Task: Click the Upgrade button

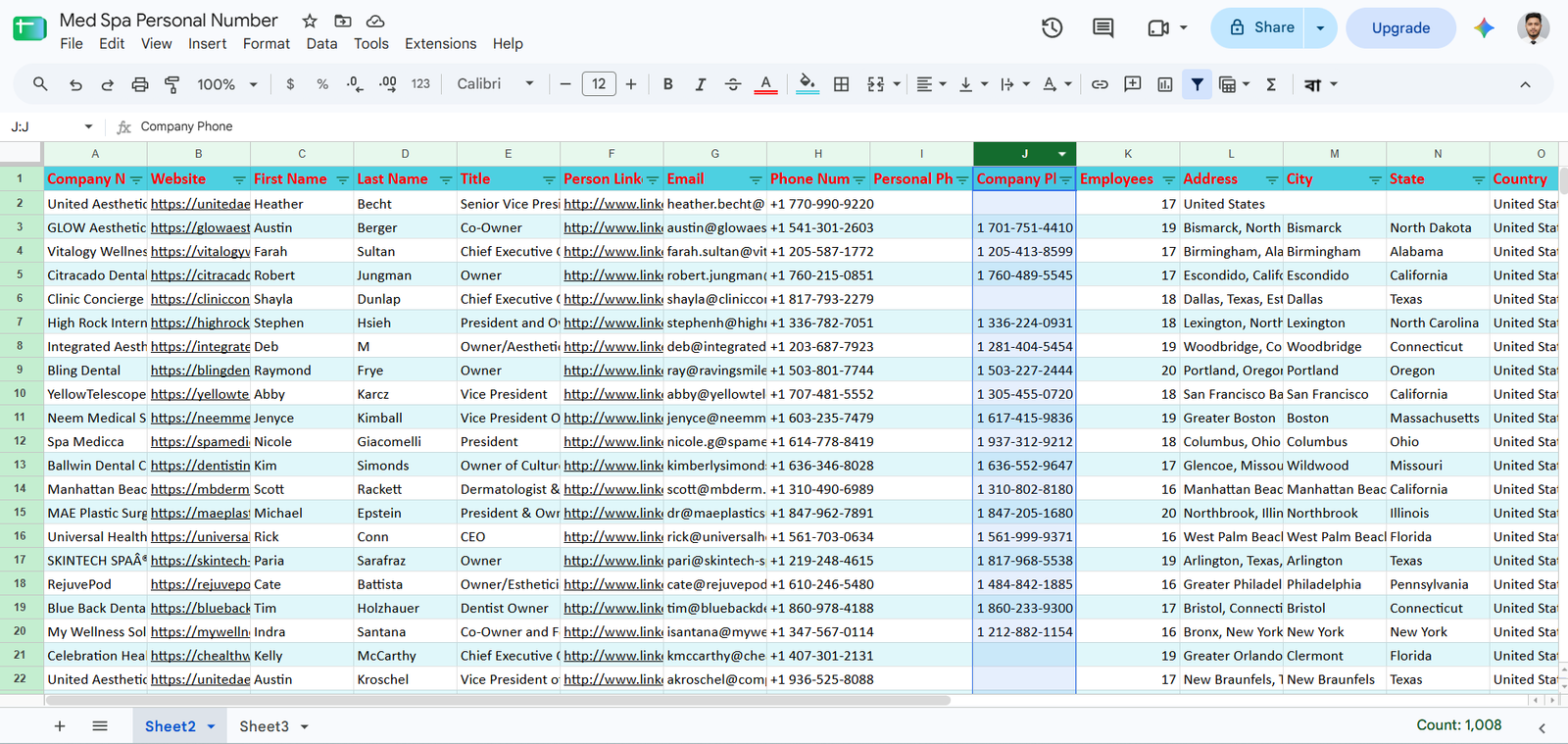Action: (1400, 28)
